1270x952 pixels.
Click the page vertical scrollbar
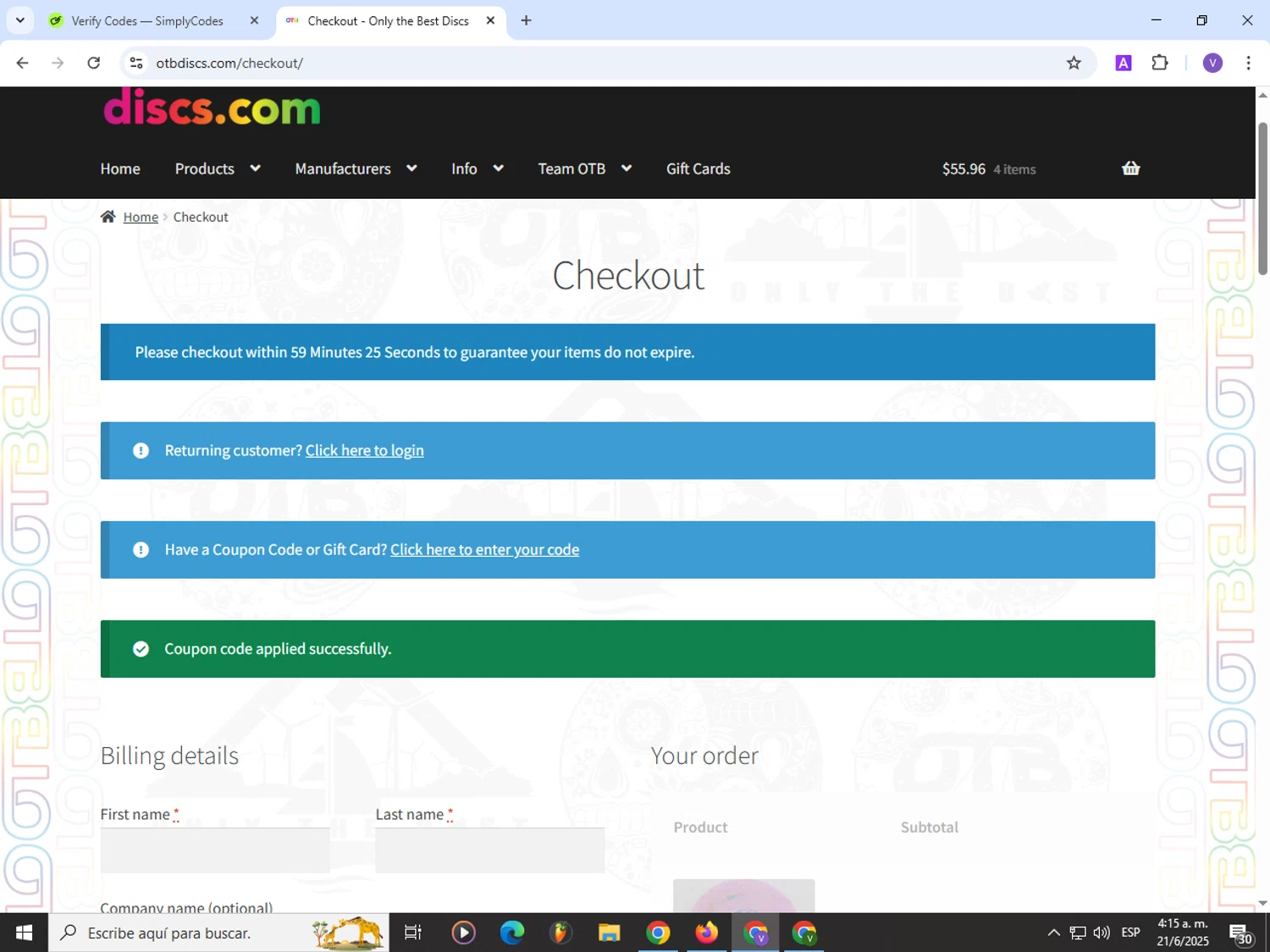click(1262, 199)
